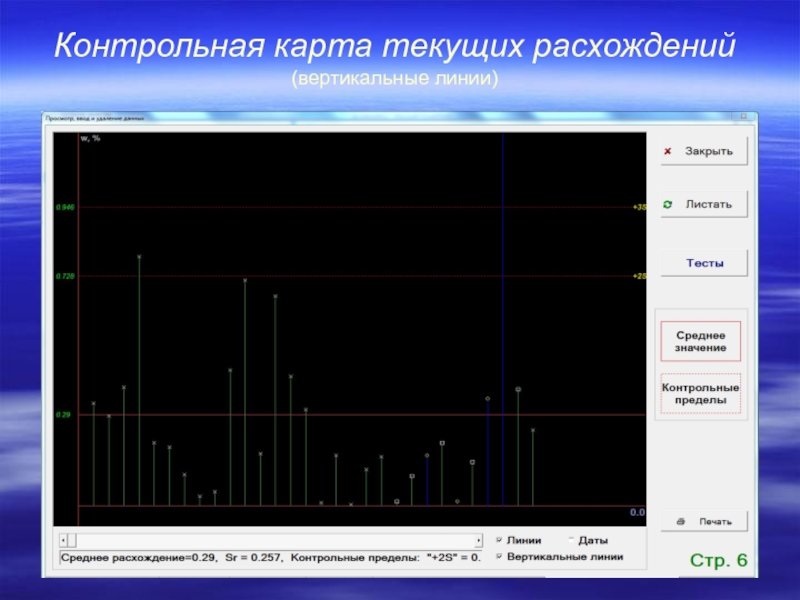Click the right arrow of horizontal scrollbar
800x600 pixels.
pyautogui.click(x=479, y=540)
